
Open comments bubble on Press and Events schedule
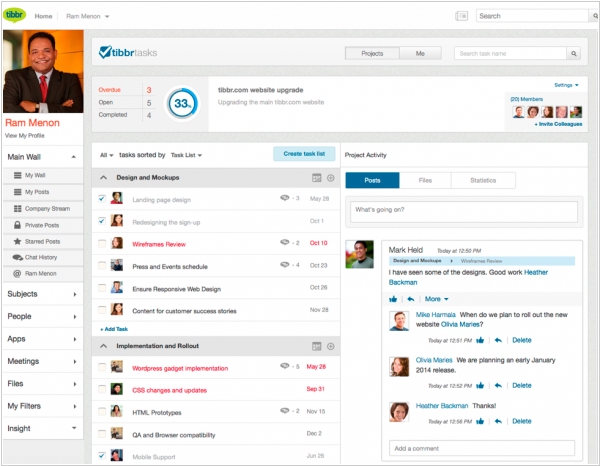(x=285, y=264)
